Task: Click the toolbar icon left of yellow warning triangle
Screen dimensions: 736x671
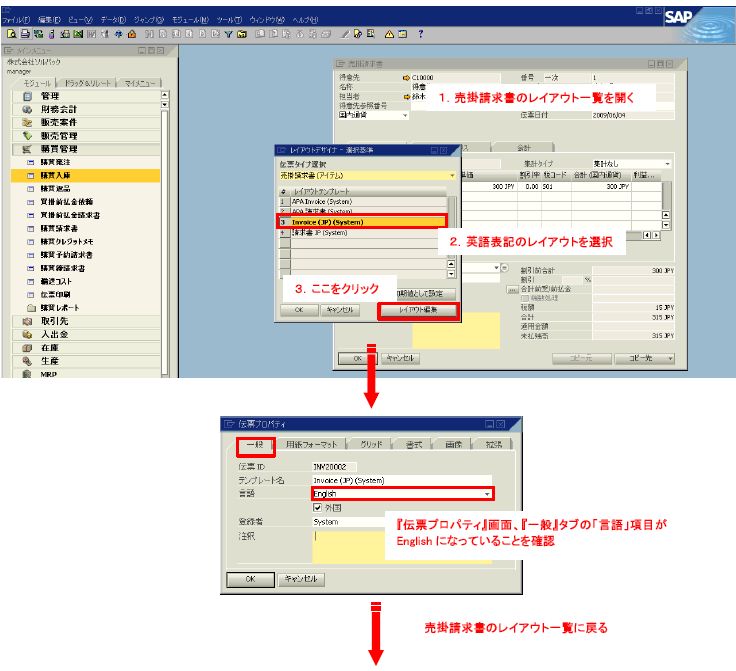Action: [371, 34]
